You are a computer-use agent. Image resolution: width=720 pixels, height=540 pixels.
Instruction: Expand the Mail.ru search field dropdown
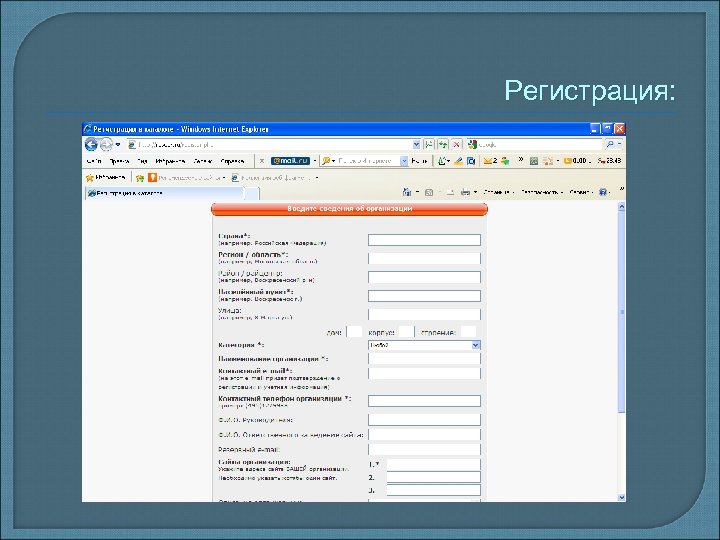pos(404,161)
